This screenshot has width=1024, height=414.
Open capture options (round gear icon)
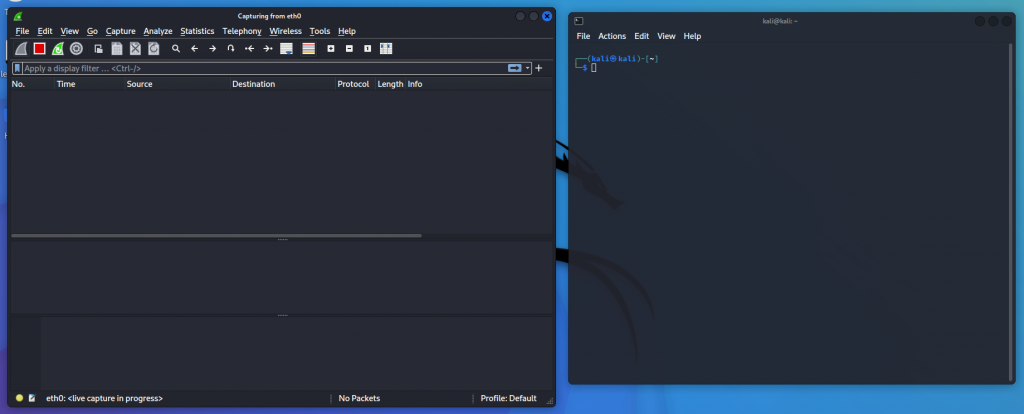pos(76,48)
